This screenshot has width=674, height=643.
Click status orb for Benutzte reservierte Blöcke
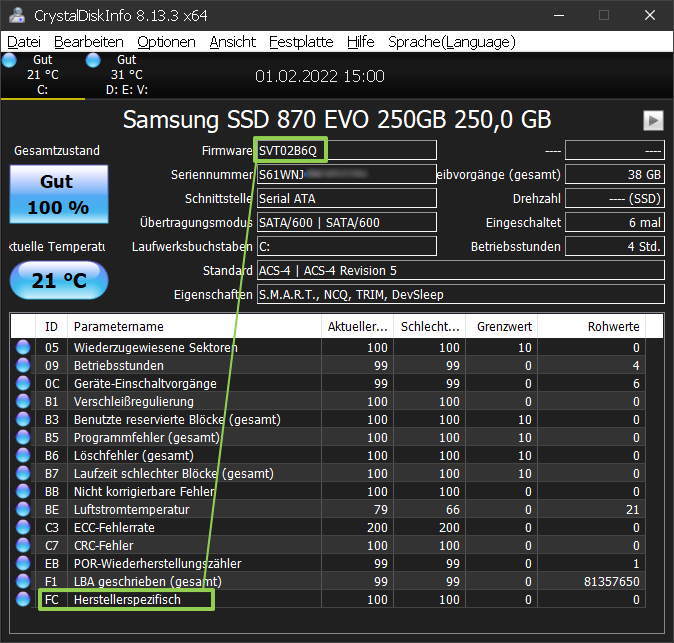click(23, 419)
